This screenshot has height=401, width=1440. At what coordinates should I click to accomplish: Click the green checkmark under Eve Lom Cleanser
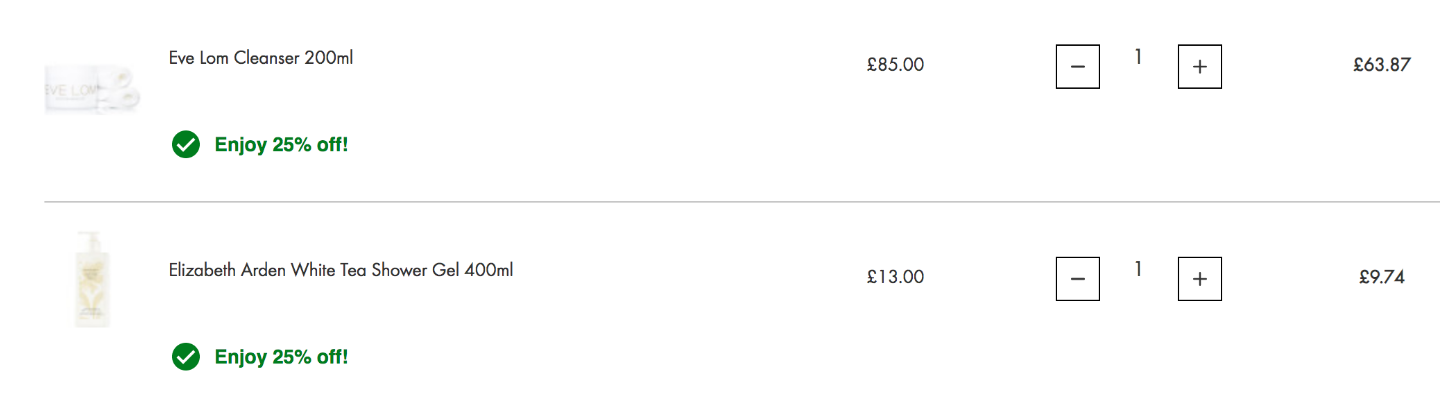coord(185,145)
